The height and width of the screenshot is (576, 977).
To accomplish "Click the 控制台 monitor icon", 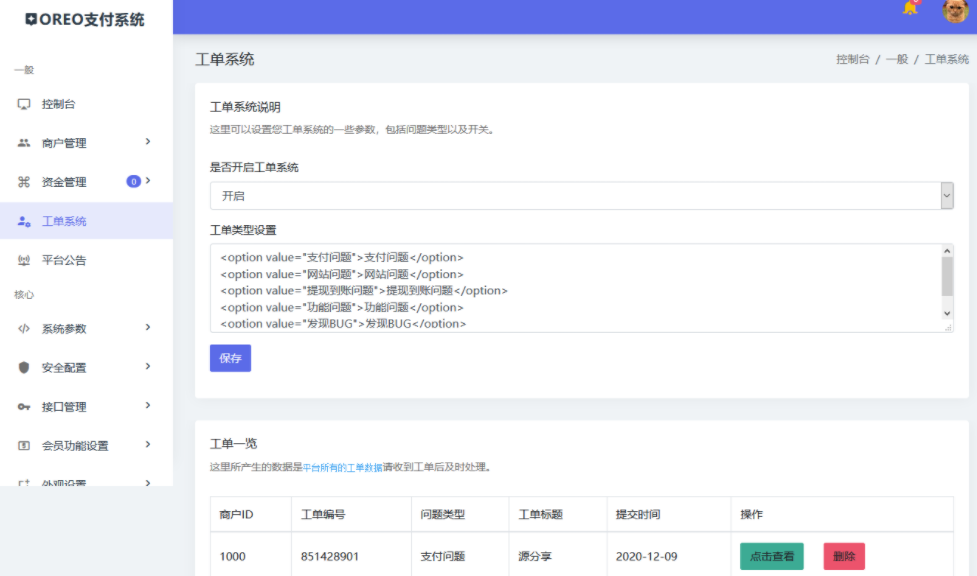I will (x=24, y=104).
